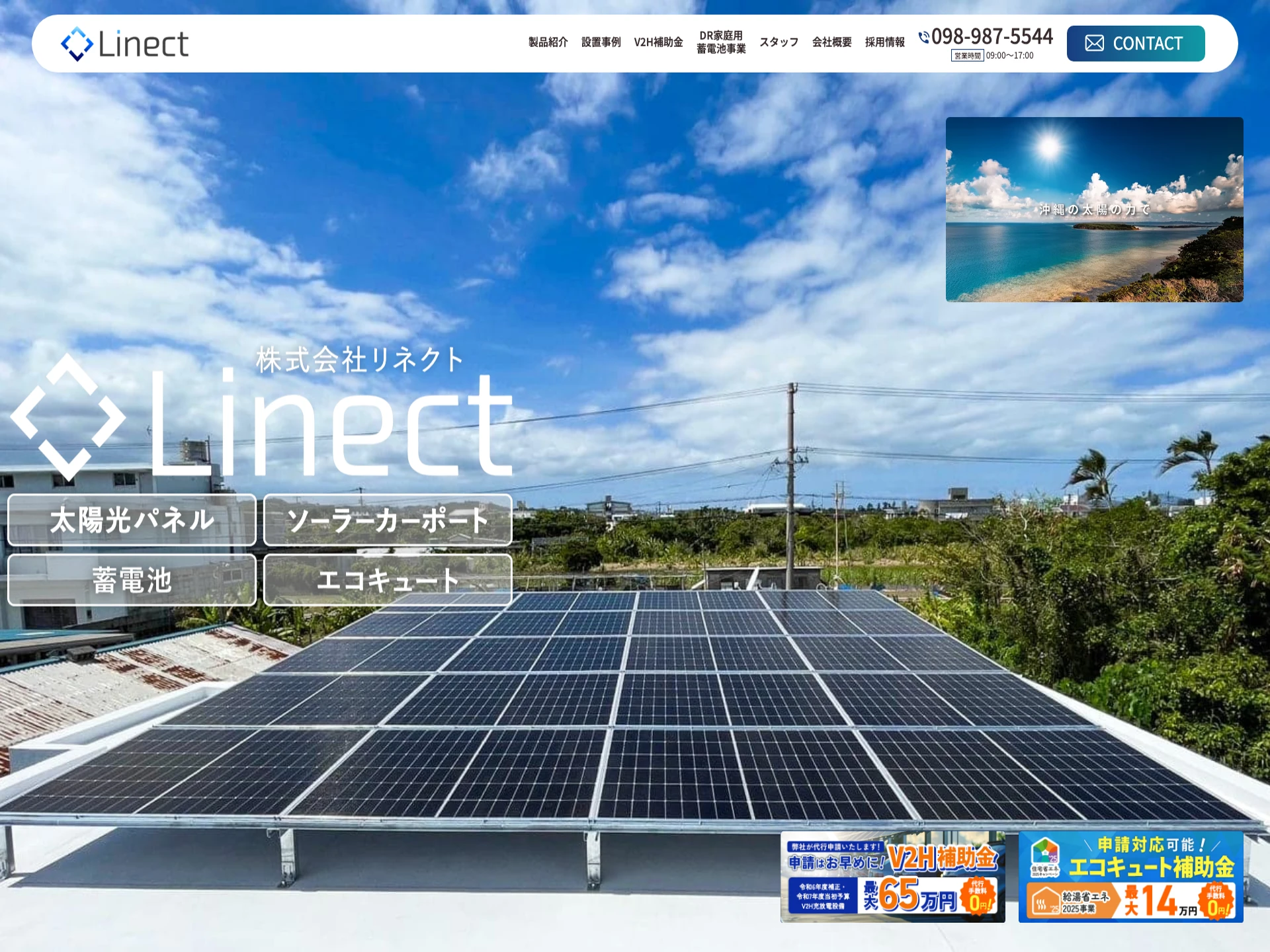Open the 設置事例 menu item
The height and width of the screenshot is (952, 1270).
click(601, 42)
